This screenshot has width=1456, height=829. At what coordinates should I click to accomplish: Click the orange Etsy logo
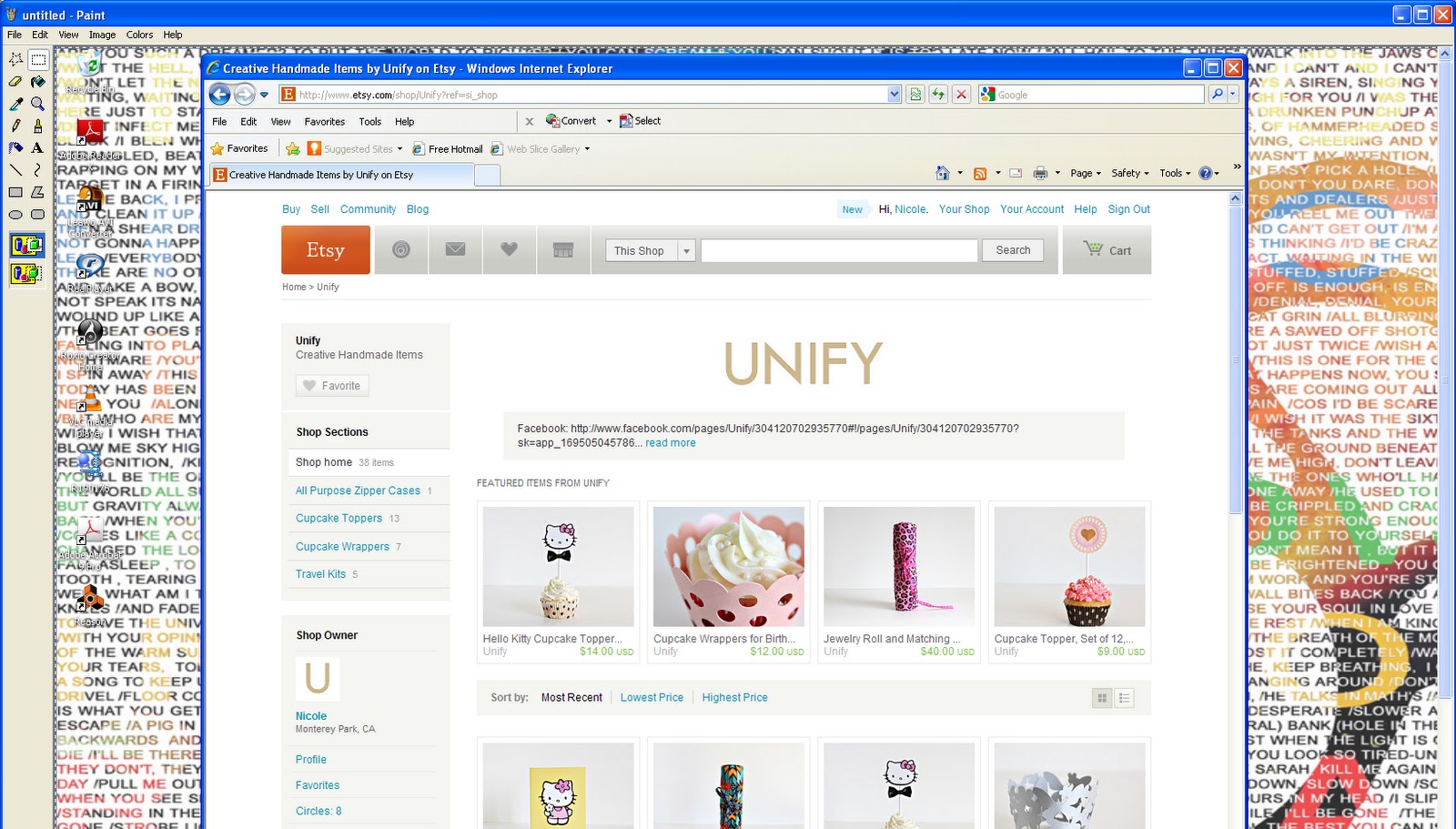point(326,250)
